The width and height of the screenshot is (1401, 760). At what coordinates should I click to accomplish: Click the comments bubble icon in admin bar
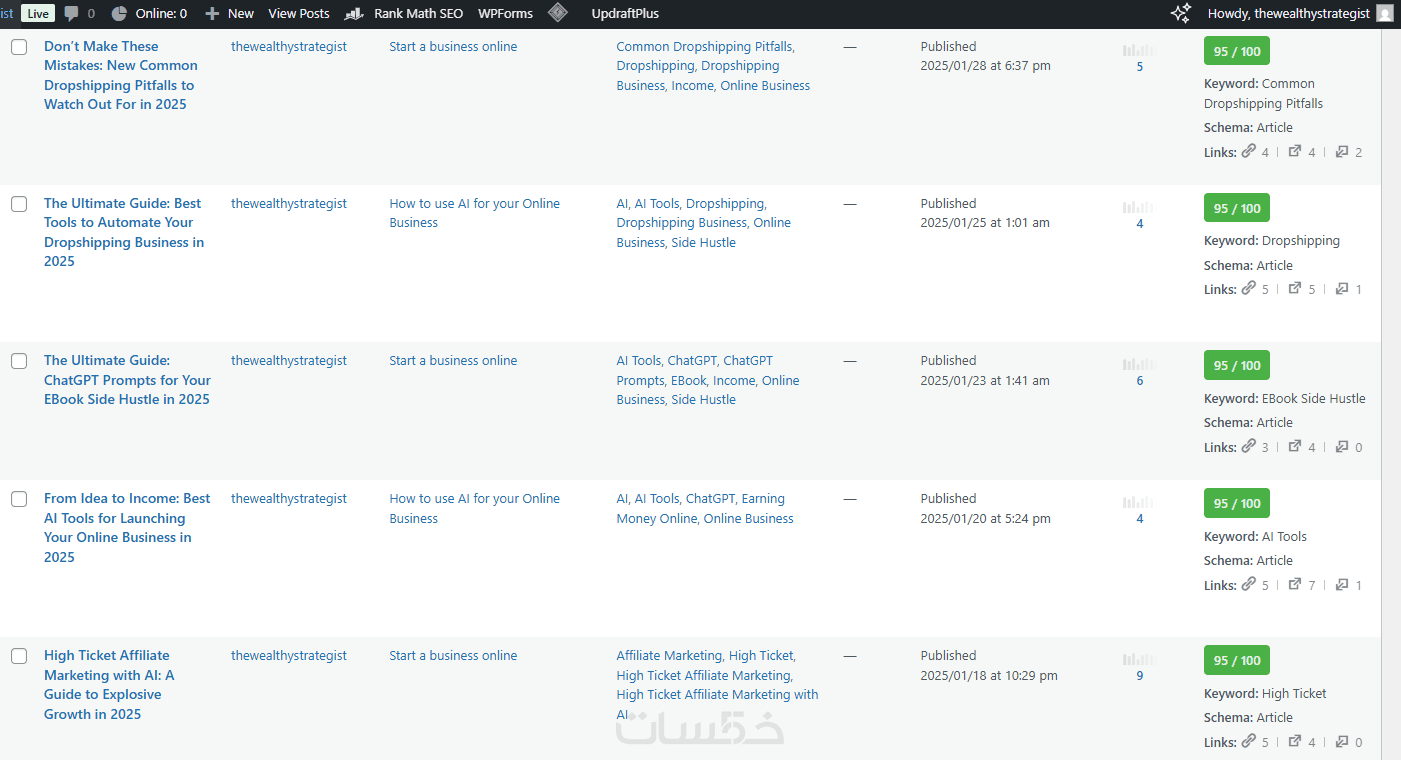pos(71,14)
